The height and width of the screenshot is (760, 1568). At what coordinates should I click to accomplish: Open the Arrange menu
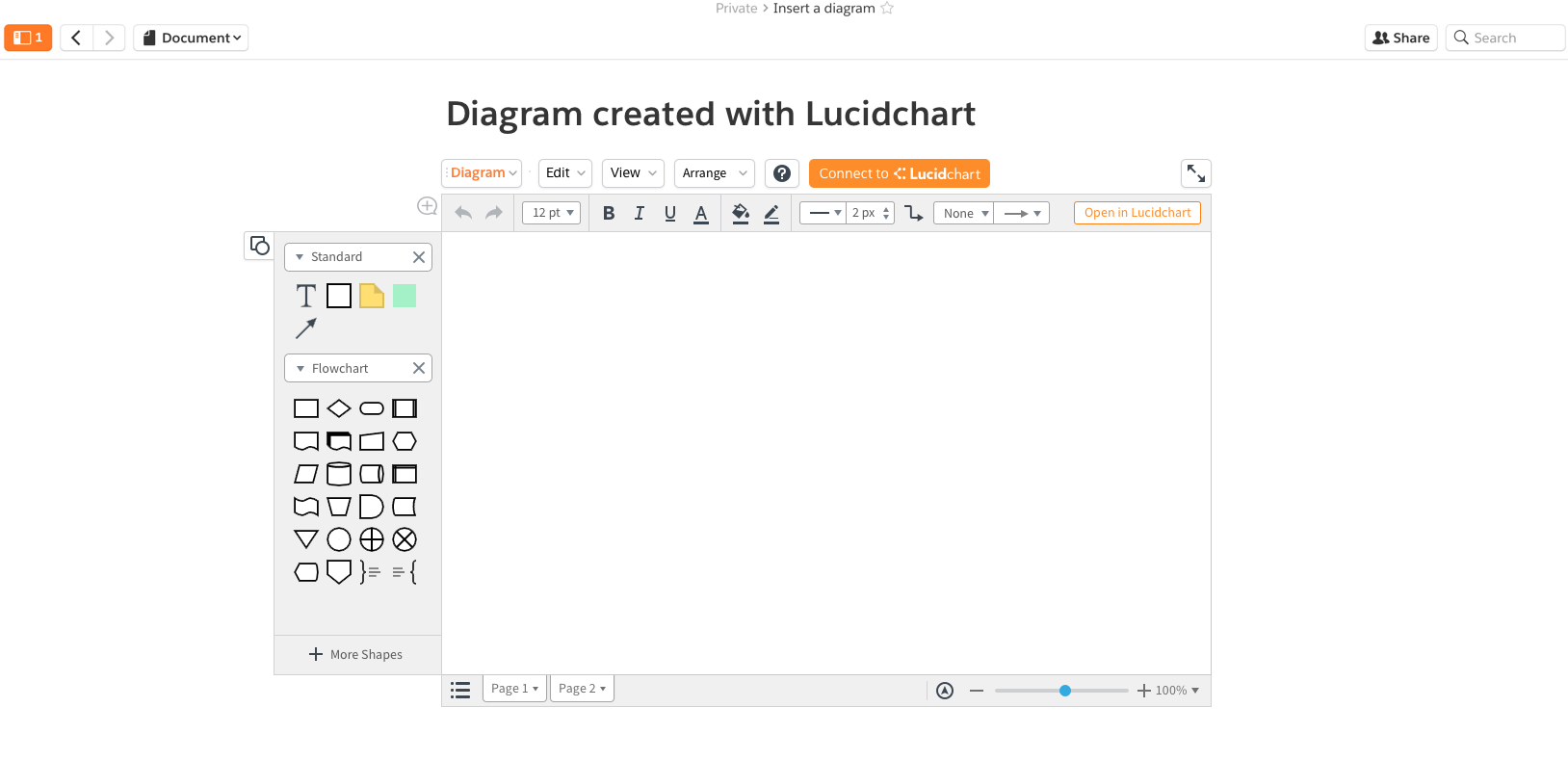tap(714, 173)
